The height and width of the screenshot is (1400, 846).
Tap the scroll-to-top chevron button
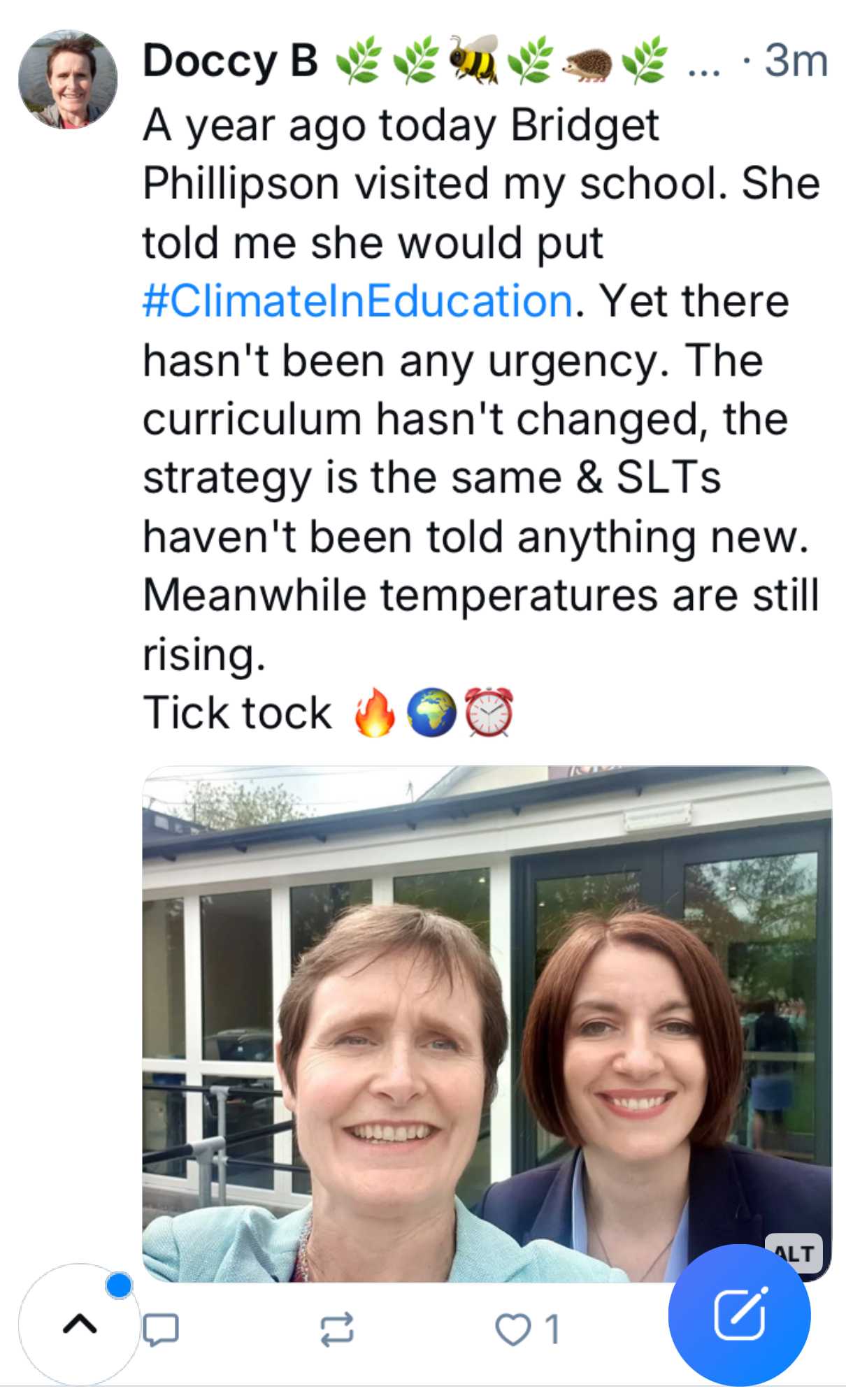tap(80, 1324)
